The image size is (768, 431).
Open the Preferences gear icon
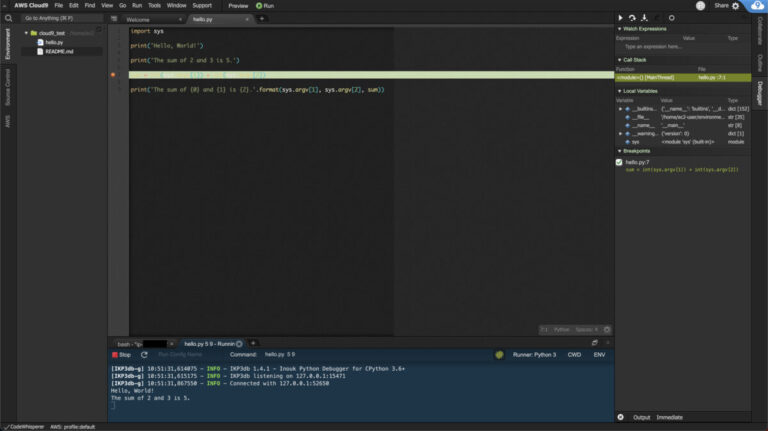pos(736,6)
